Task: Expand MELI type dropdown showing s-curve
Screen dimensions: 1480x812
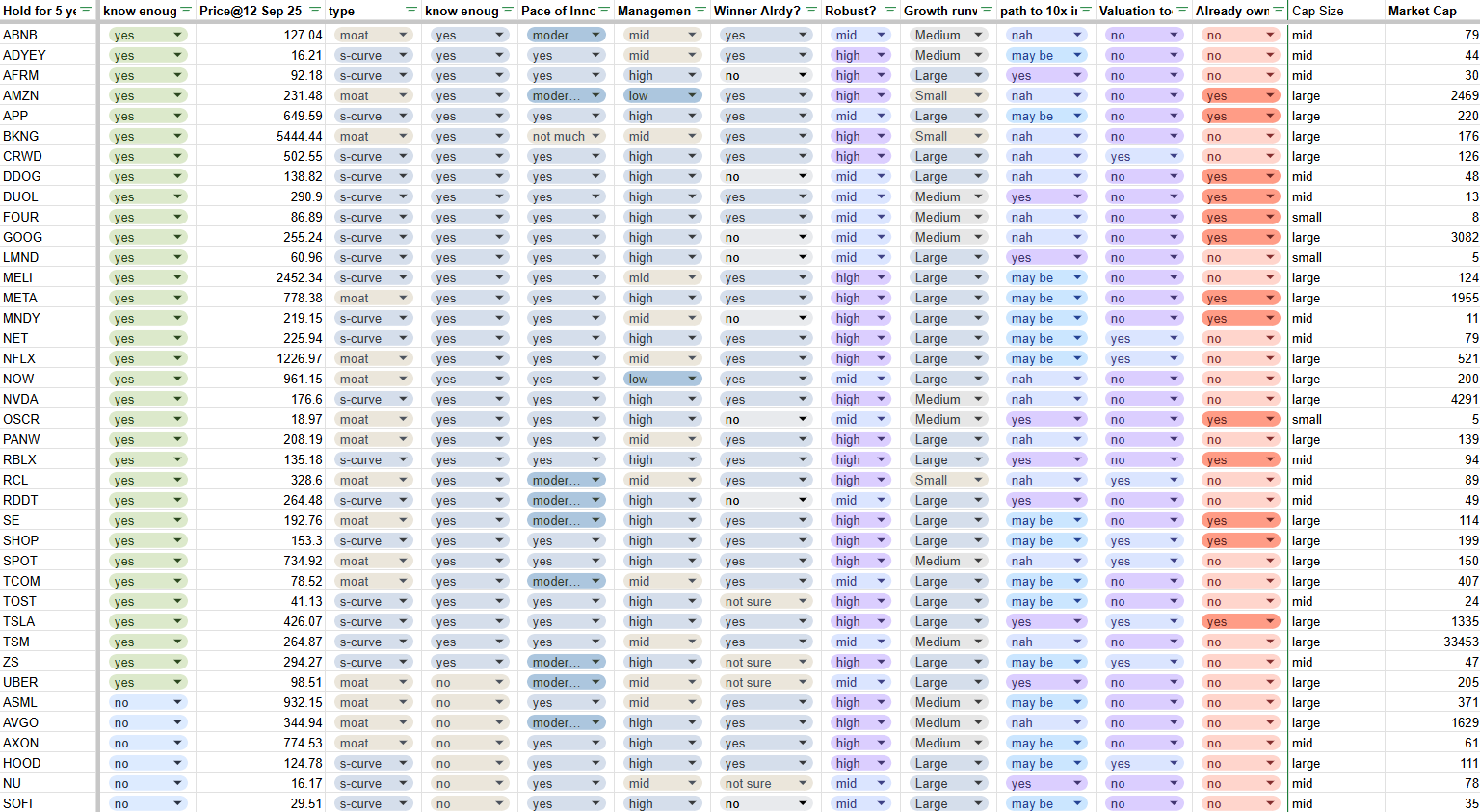Action: [403, 277]
